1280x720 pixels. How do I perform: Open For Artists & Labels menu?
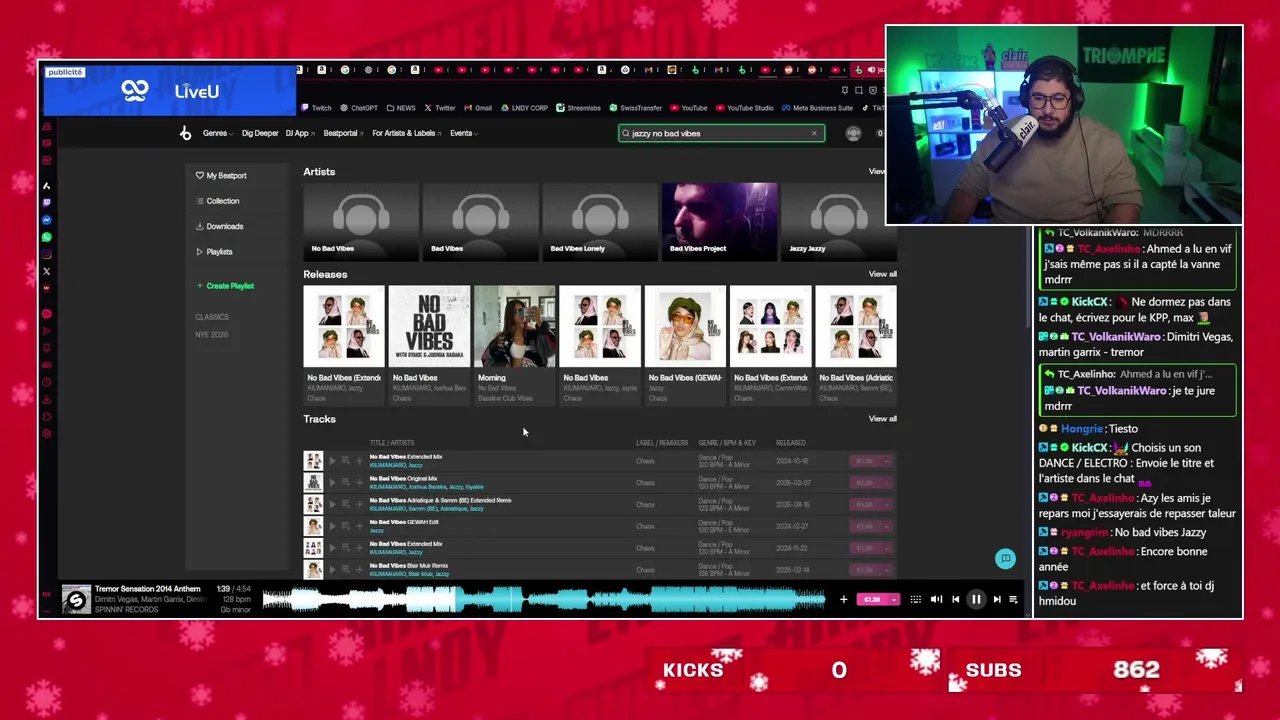[x=406, y=133]
